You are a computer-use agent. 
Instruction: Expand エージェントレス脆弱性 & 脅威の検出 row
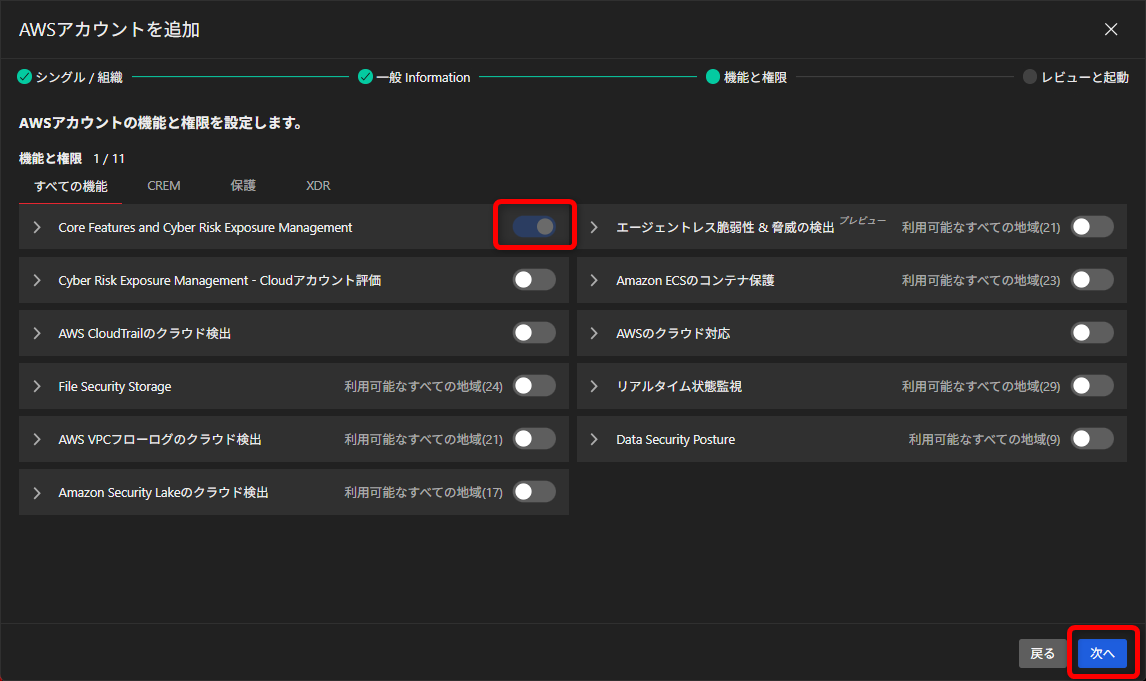[x=594, y=227]
